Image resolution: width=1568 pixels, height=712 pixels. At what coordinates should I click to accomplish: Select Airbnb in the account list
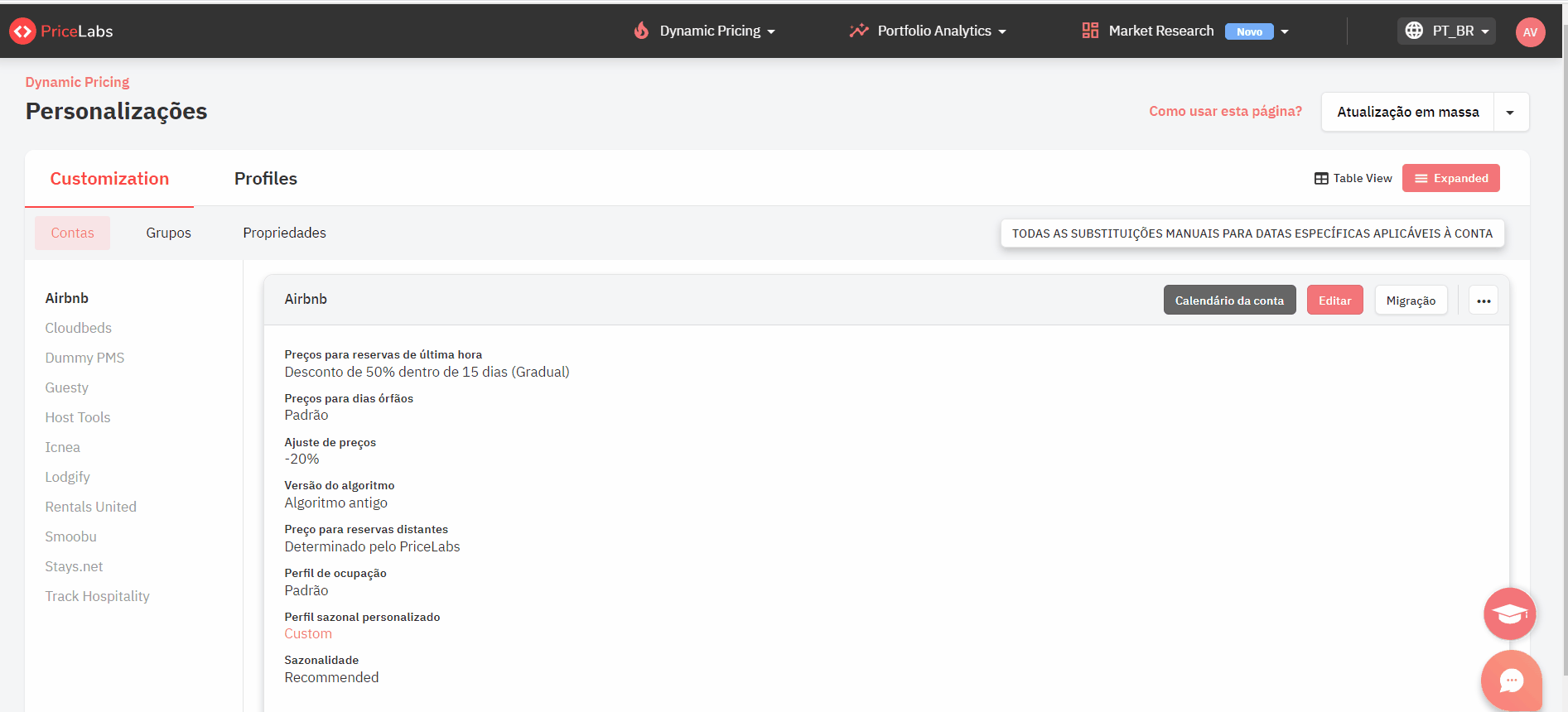(x=67, y=298)
